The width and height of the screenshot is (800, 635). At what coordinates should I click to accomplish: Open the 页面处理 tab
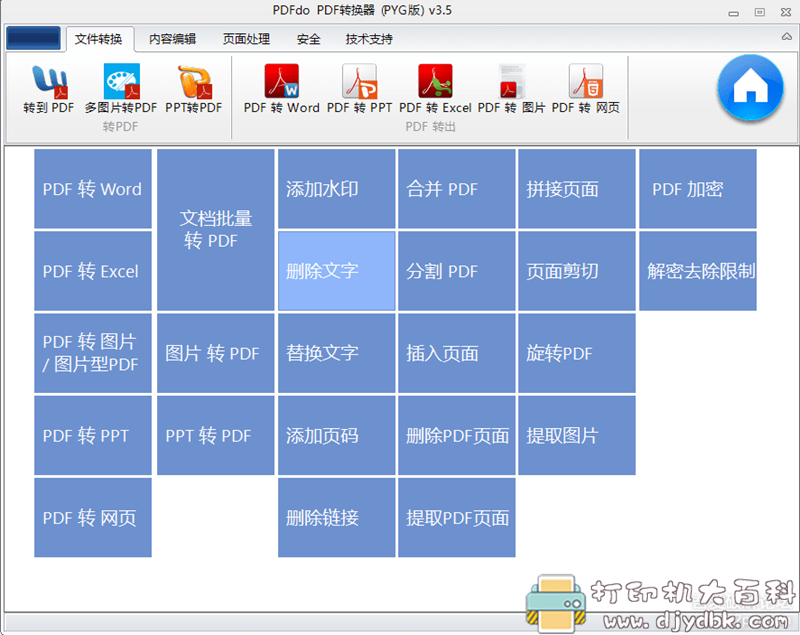pyautogui.click(x=246, y=39)
